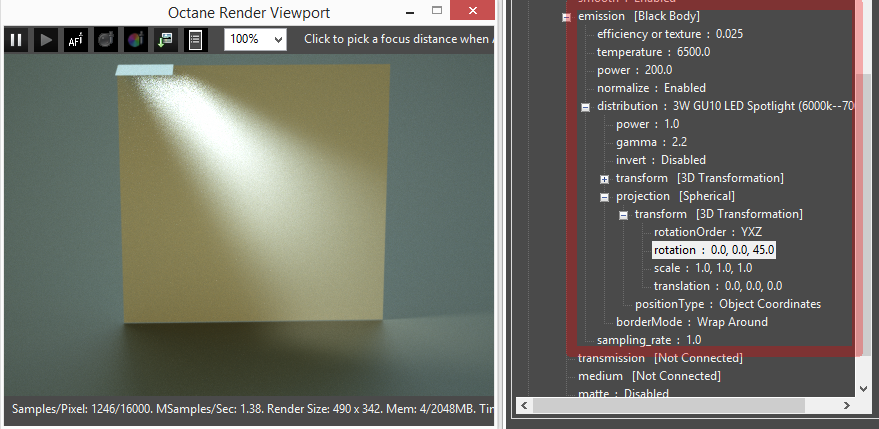Image resolution: width=879 pixels, height=429 pixels.
Task: Click the vertical scrollbar down arrow
Action: tap(864, 388)
